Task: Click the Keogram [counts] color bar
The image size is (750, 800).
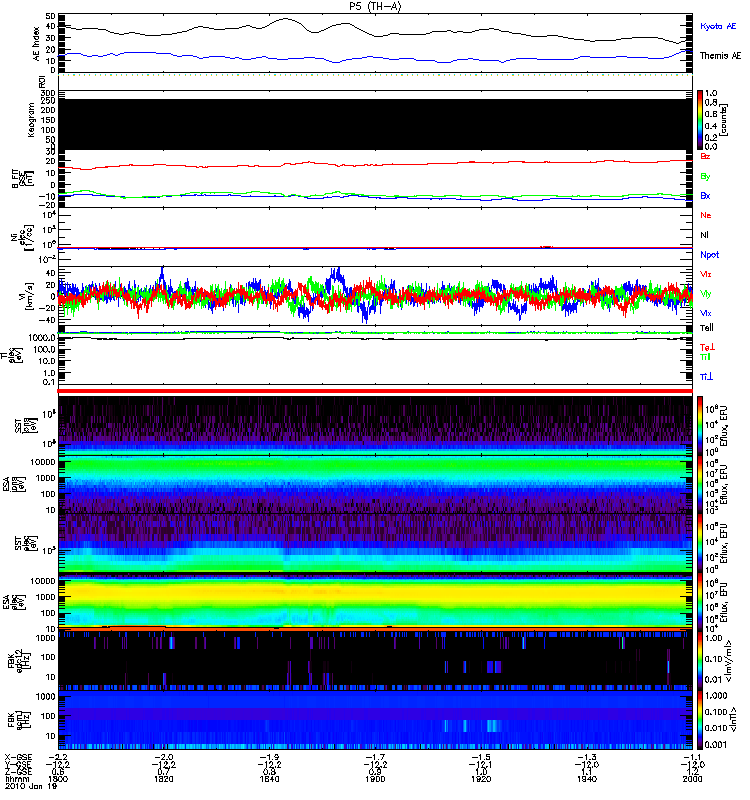Action: [700, 120]
